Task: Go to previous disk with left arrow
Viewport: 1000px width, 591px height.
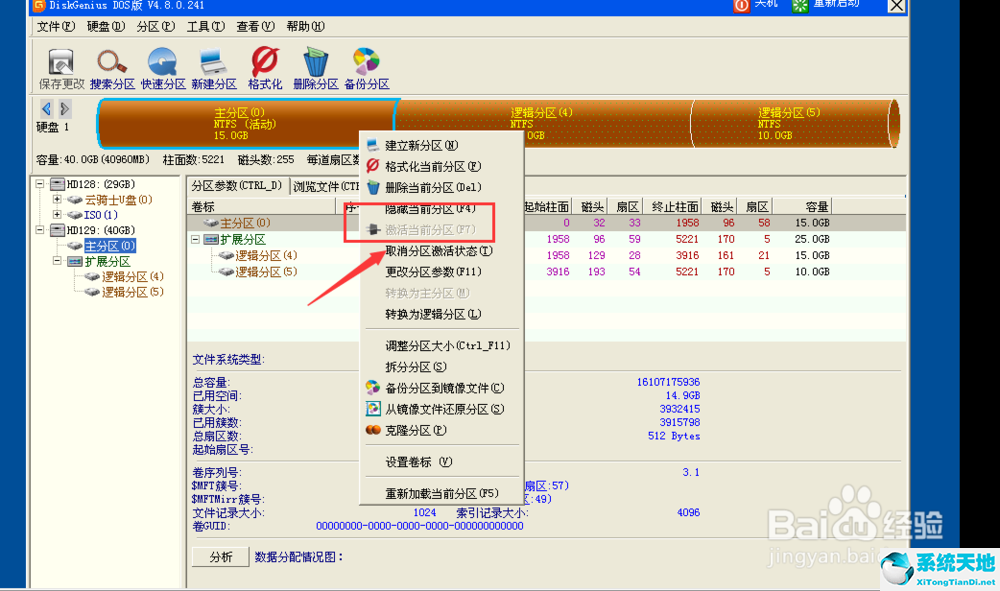Action: tap(46, 108)
